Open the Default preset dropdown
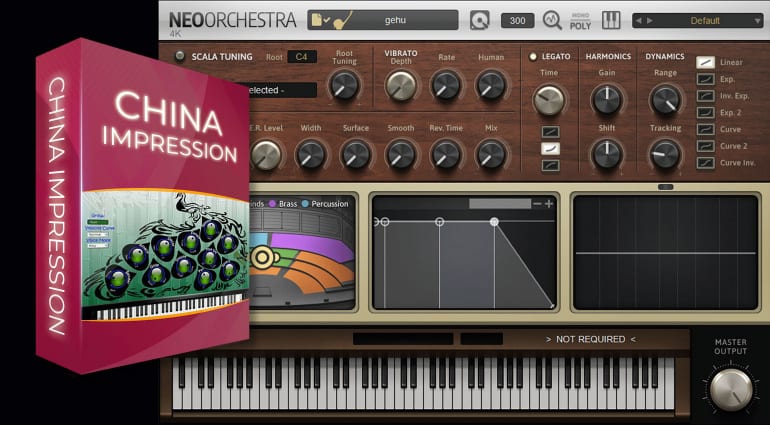Image resolution: width=770 pixels, height=425 pixels. [x=693, y=20]
